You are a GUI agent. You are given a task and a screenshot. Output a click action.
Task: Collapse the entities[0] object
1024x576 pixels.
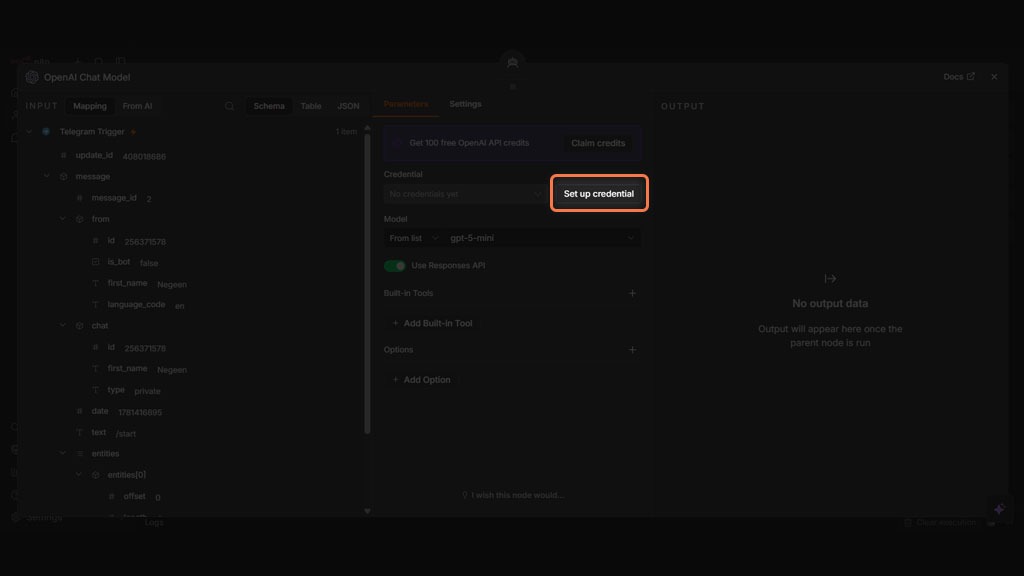point(78,475)
